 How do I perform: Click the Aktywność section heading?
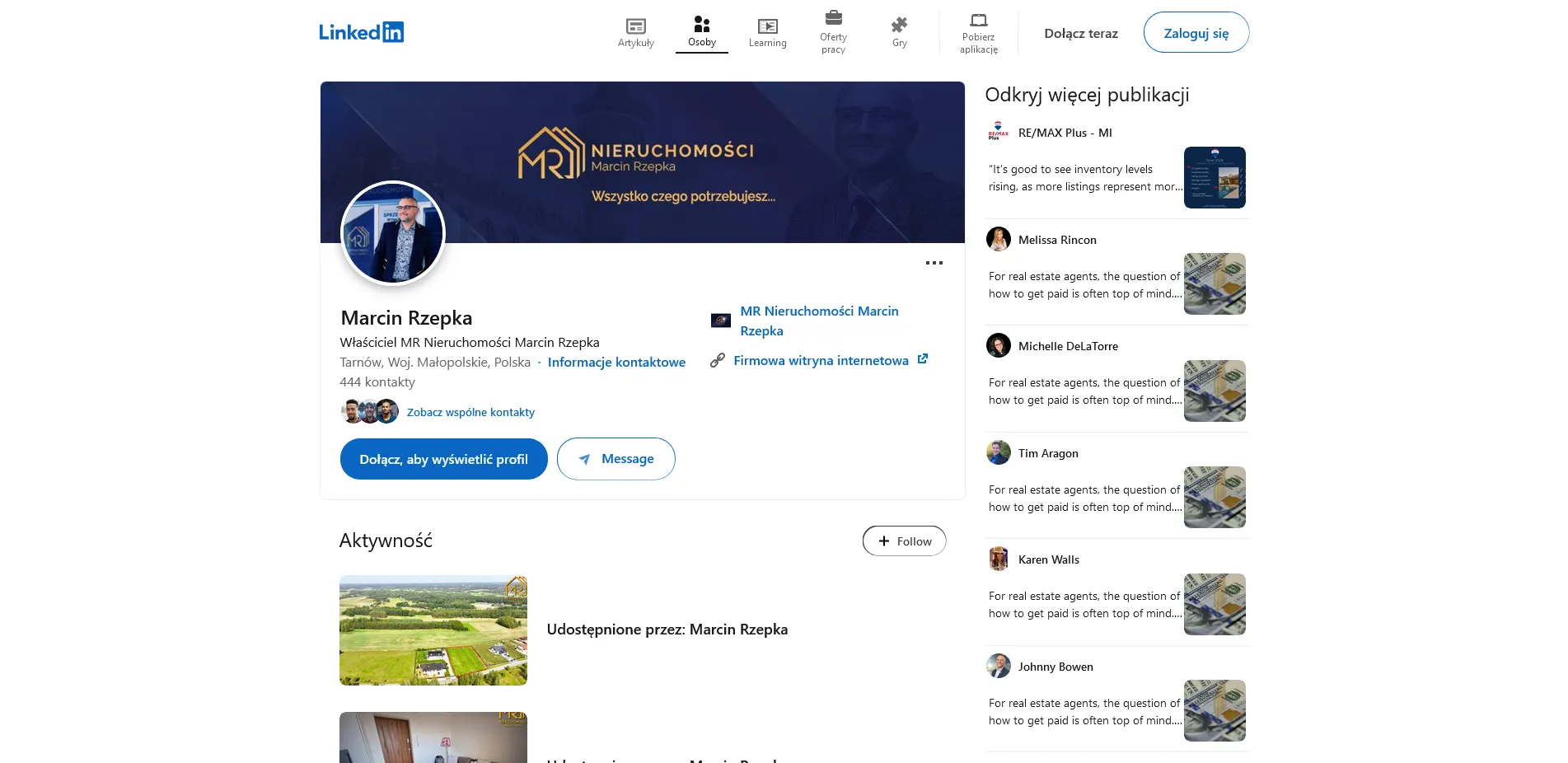tap(386, 541)
